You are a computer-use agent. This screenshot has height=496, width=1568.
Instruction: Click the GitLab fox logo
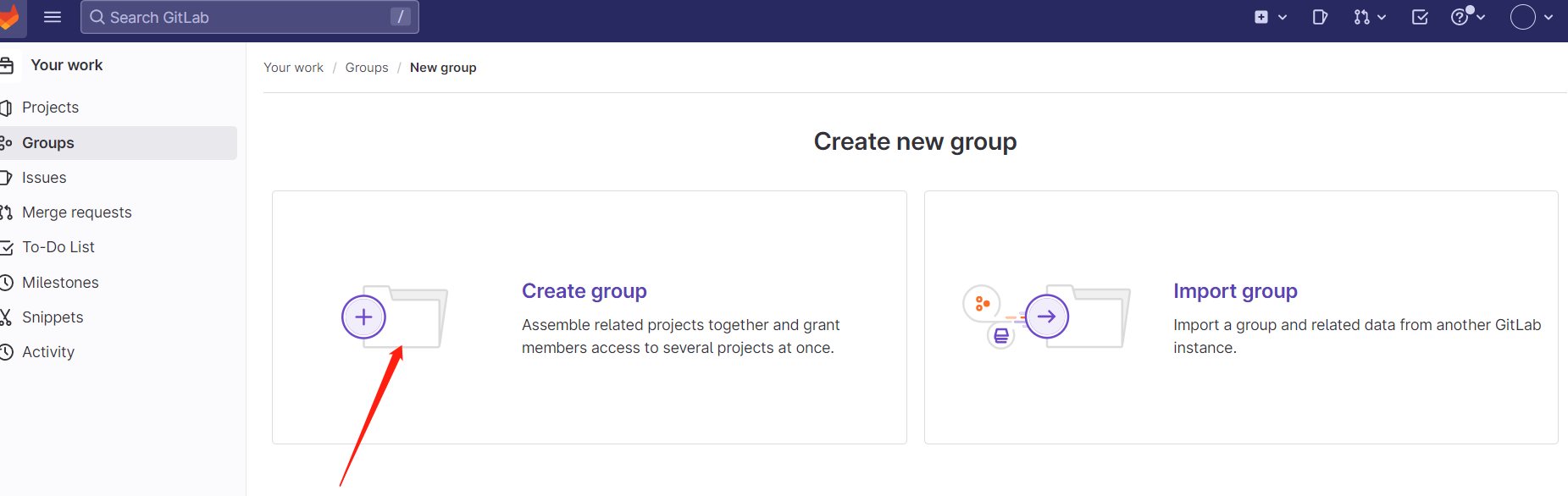click(x=8, y=18)
